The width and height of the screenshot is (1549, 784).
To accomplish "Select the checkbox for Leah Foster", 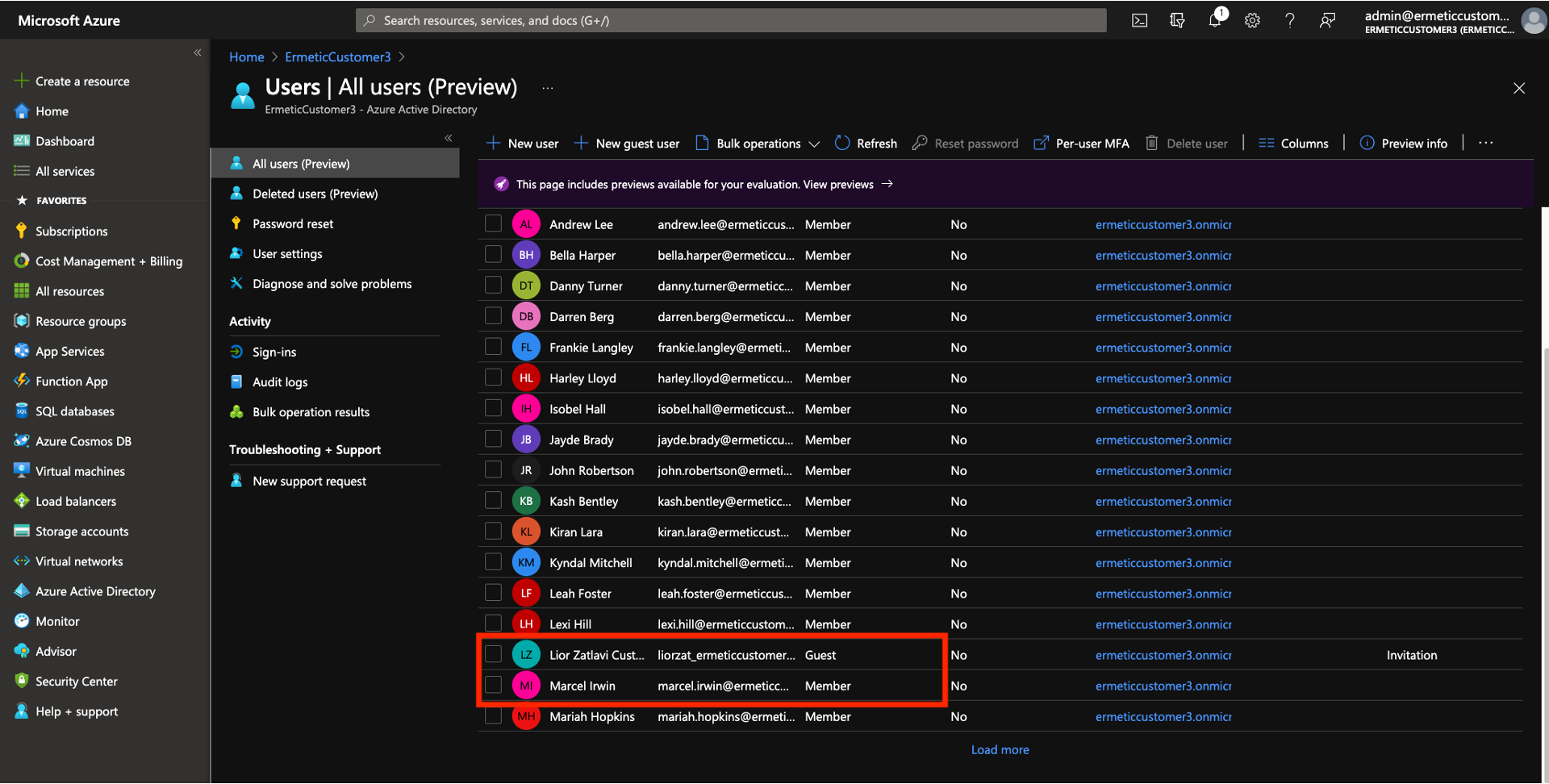I will [x=493, y=593].
